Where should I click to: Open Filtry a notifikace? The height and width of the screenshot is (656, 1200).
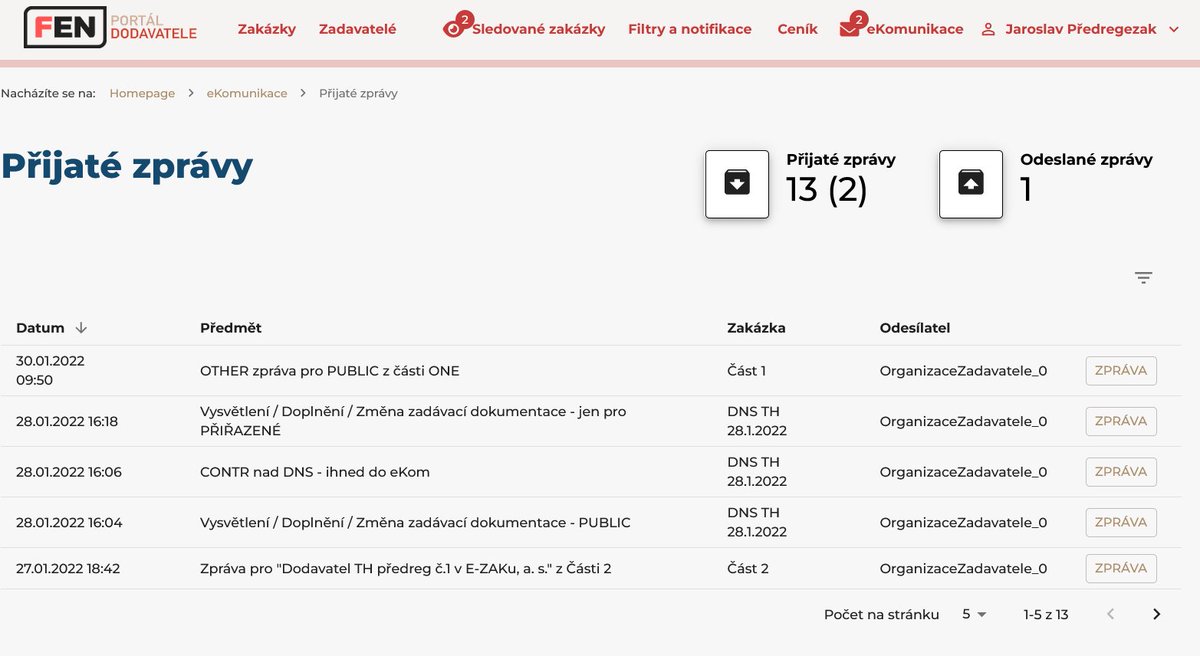pyautogui.click(x=690, y=29)
